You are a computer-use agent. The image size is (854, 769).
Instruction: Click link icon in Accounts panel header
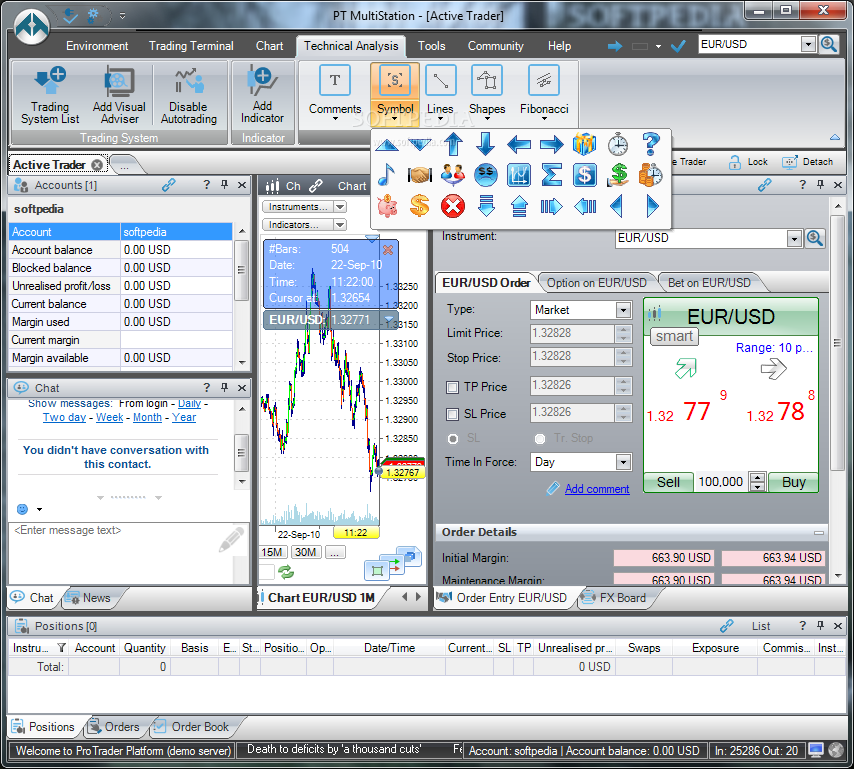pyautogui.click(x=168, y=185)
